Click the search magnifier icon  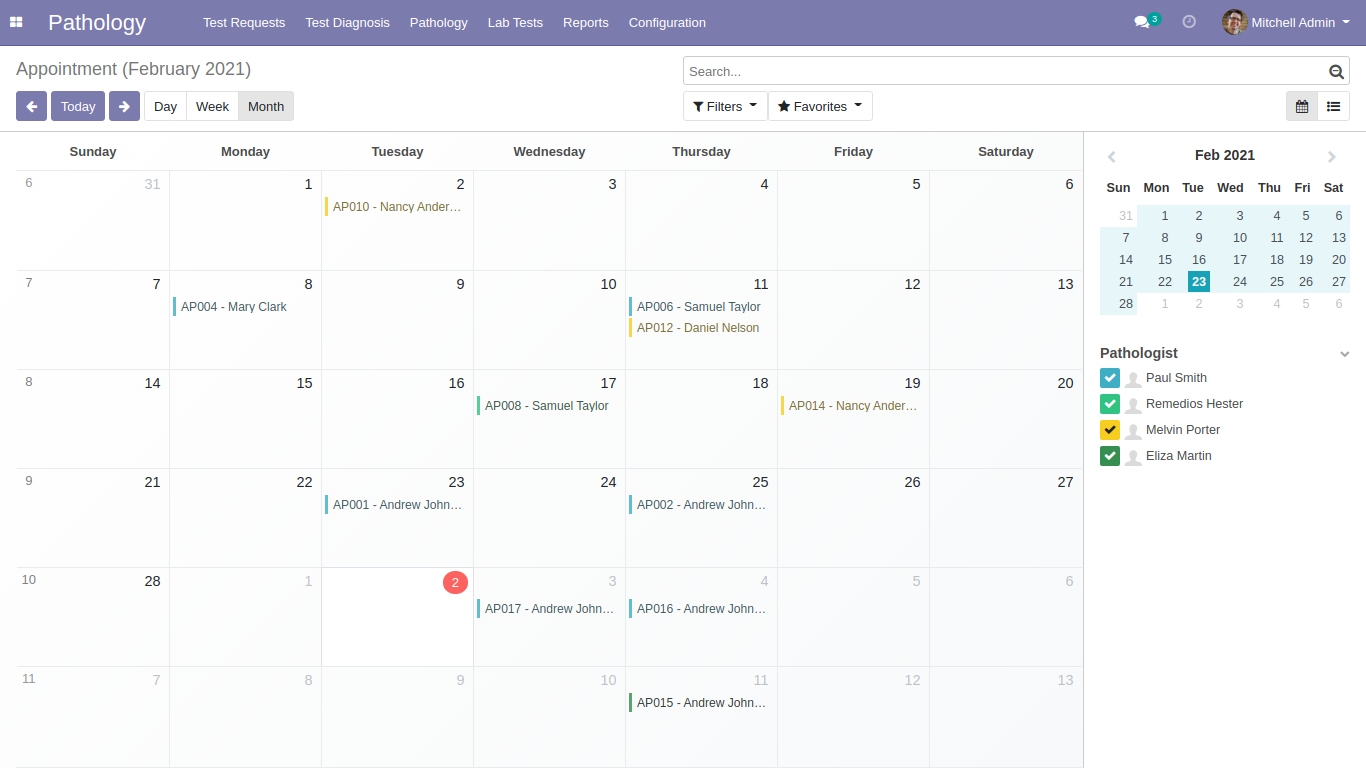(1336, 71)
